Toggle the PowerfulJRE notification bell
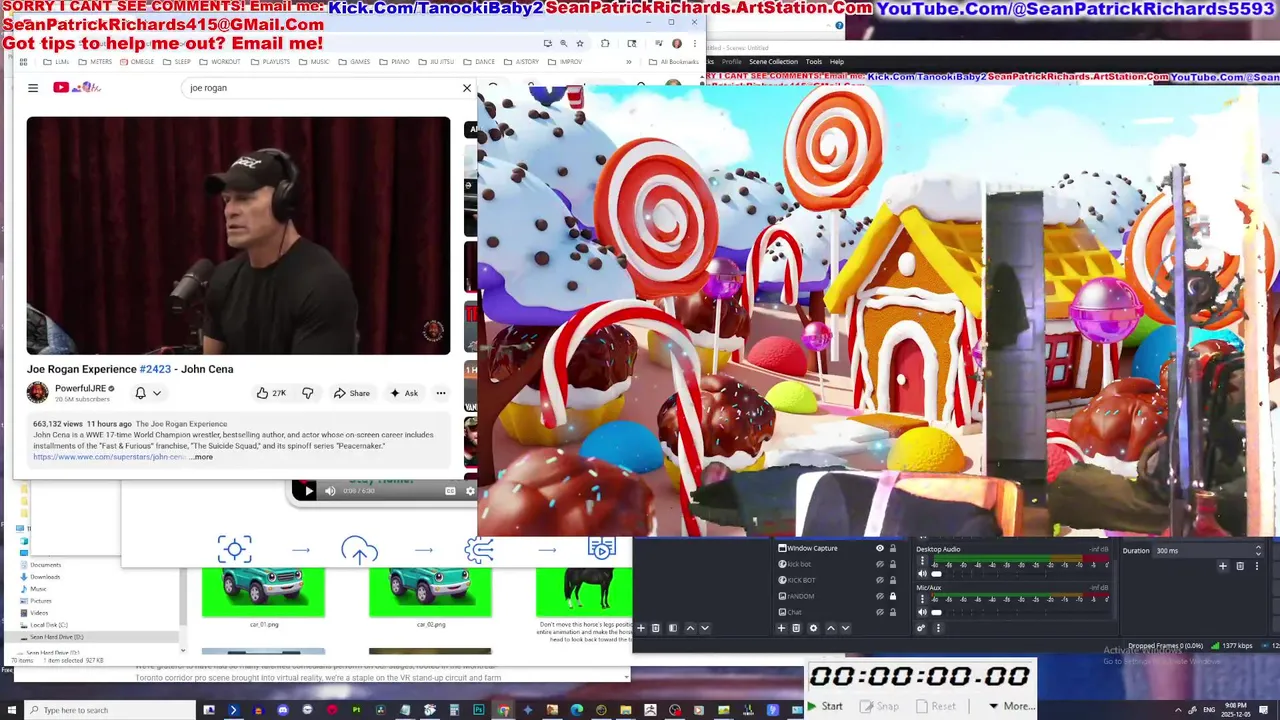Viewport: 1280px width, 720px height. [x=140, y=393]
